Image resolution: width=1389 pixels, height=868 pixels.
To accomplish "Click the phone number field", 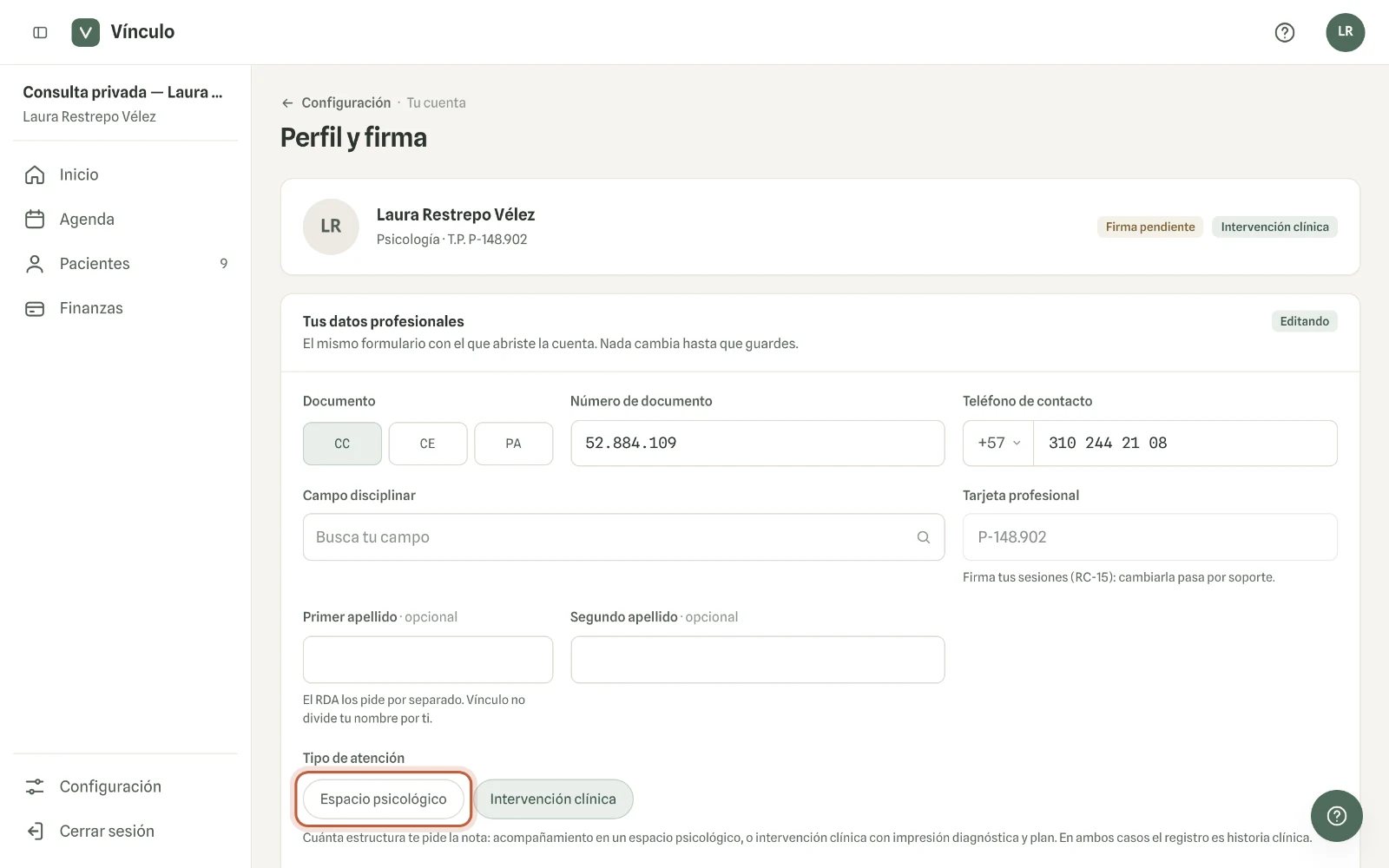I will [x=1185, y=443].
